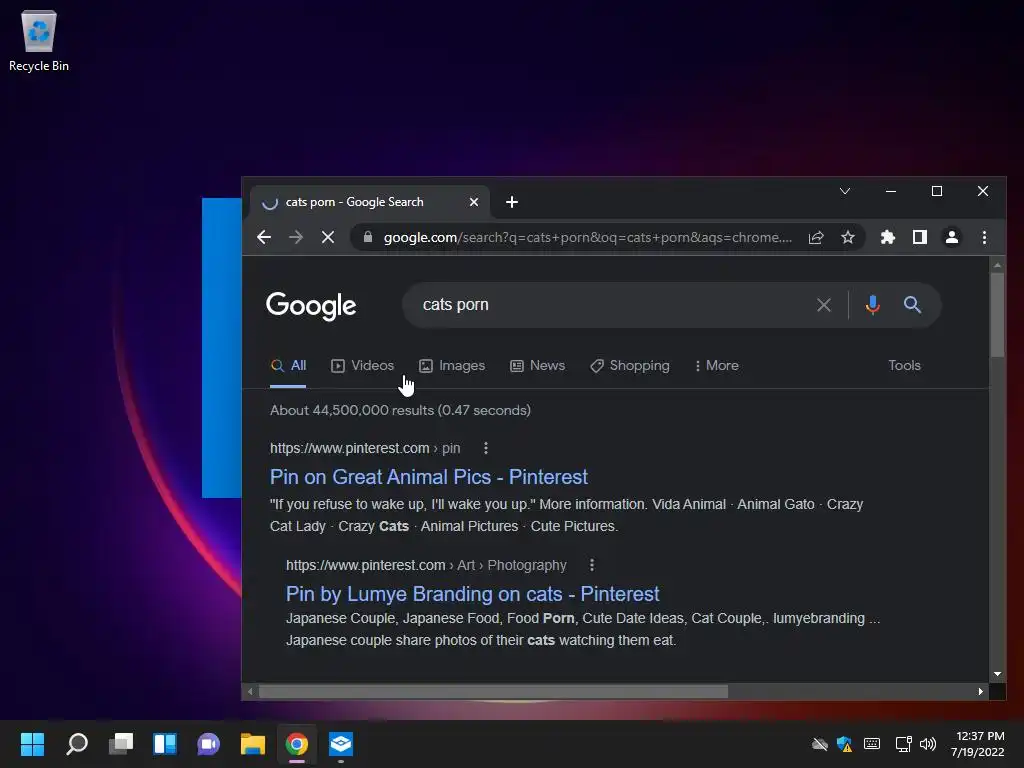Viewport: 1024px width, 768px height.
Task: Open the volume speaker tray icon
Action: pos(927,744)
